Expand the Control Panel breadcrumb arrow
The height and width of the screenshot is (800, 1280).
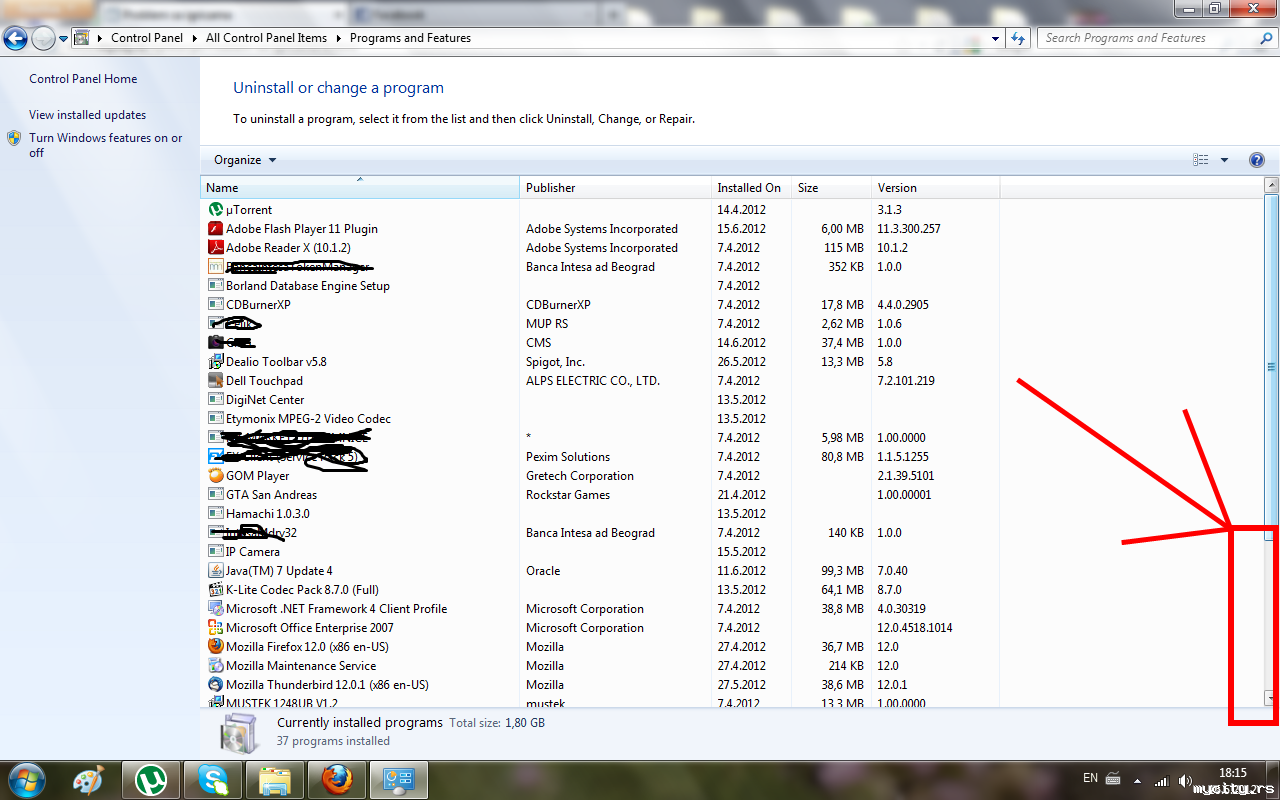pos(194,38)
